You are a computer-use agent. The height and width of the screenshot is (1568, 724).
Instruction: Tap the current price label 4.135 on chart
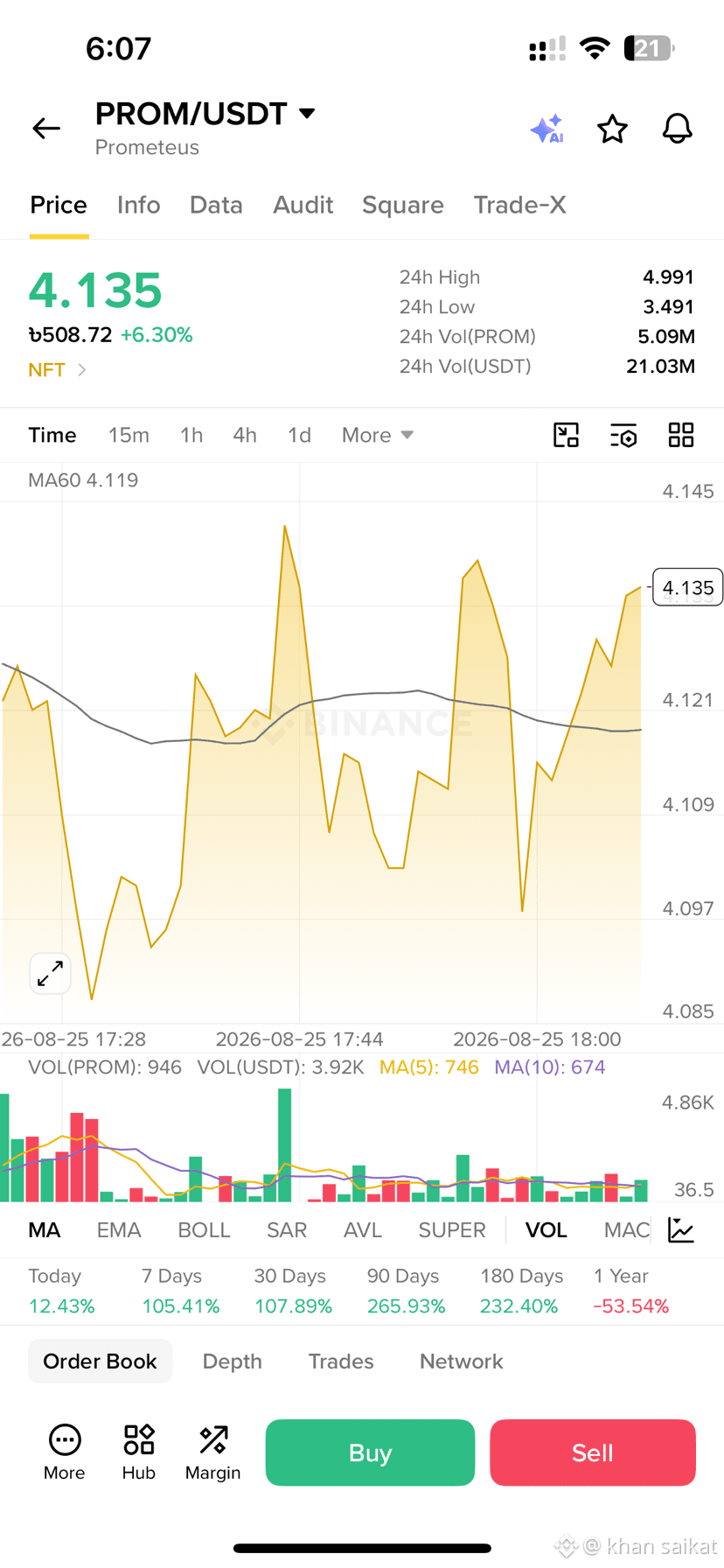(x=688, y=588)
